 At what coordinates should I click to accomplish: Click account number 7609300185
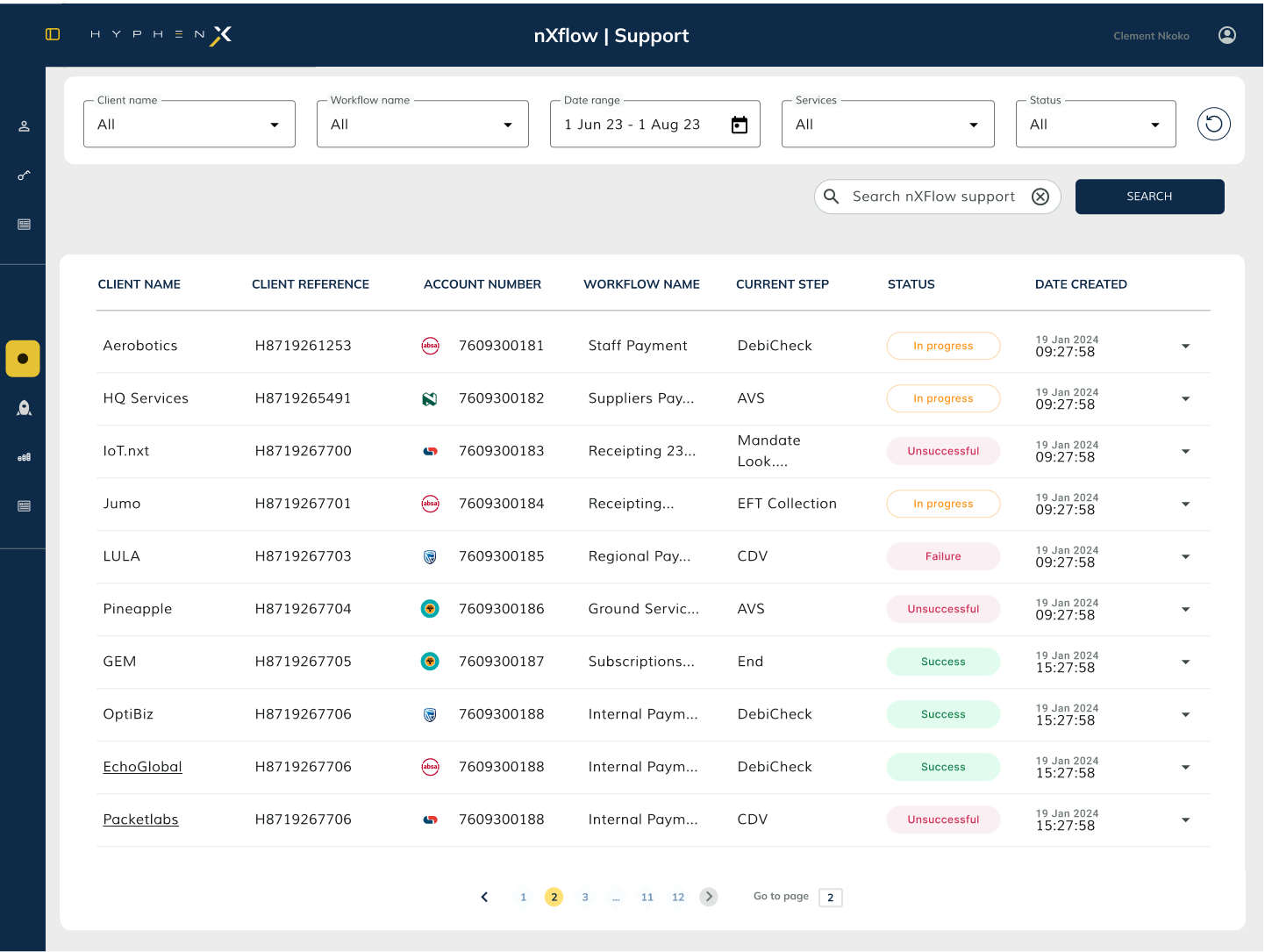501,556
